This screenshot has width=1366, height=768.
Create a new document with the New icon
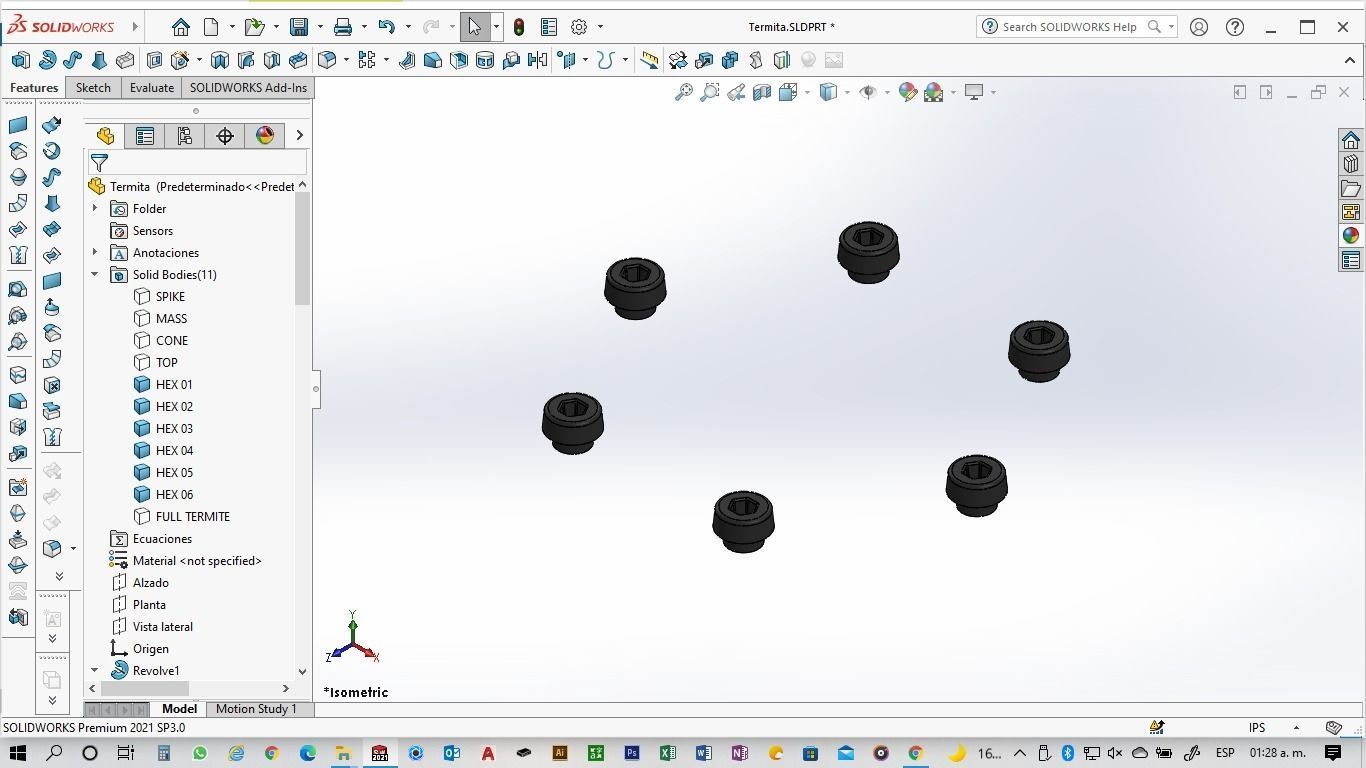(x=211, y=27)
